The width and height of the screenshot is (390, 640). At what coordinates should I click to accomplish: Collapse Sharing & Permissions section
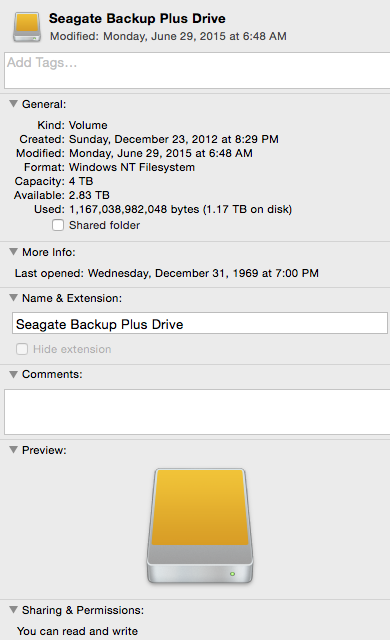[x=13, y=610]
